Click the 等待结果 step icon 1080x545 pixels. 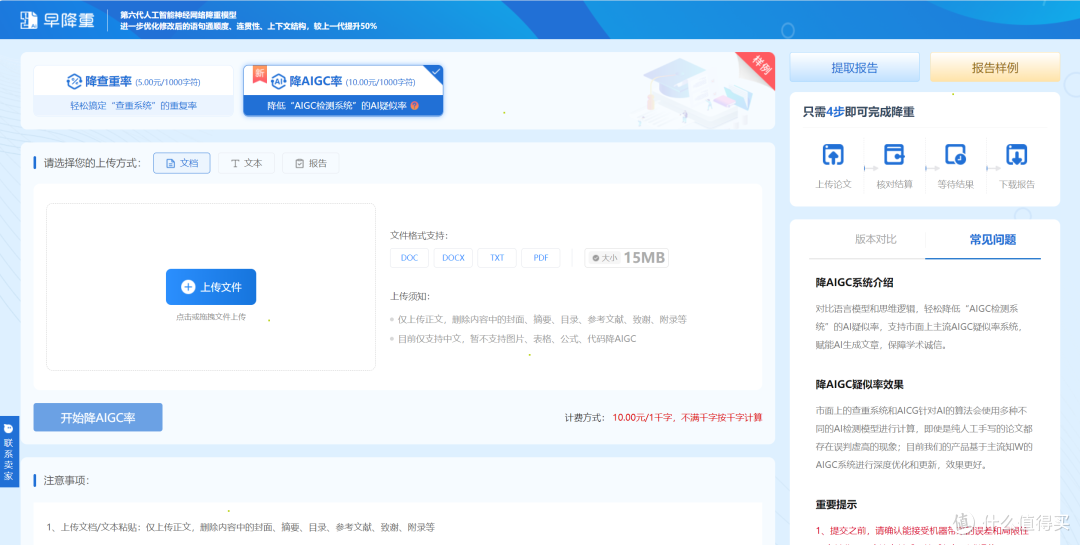[955, 154]
